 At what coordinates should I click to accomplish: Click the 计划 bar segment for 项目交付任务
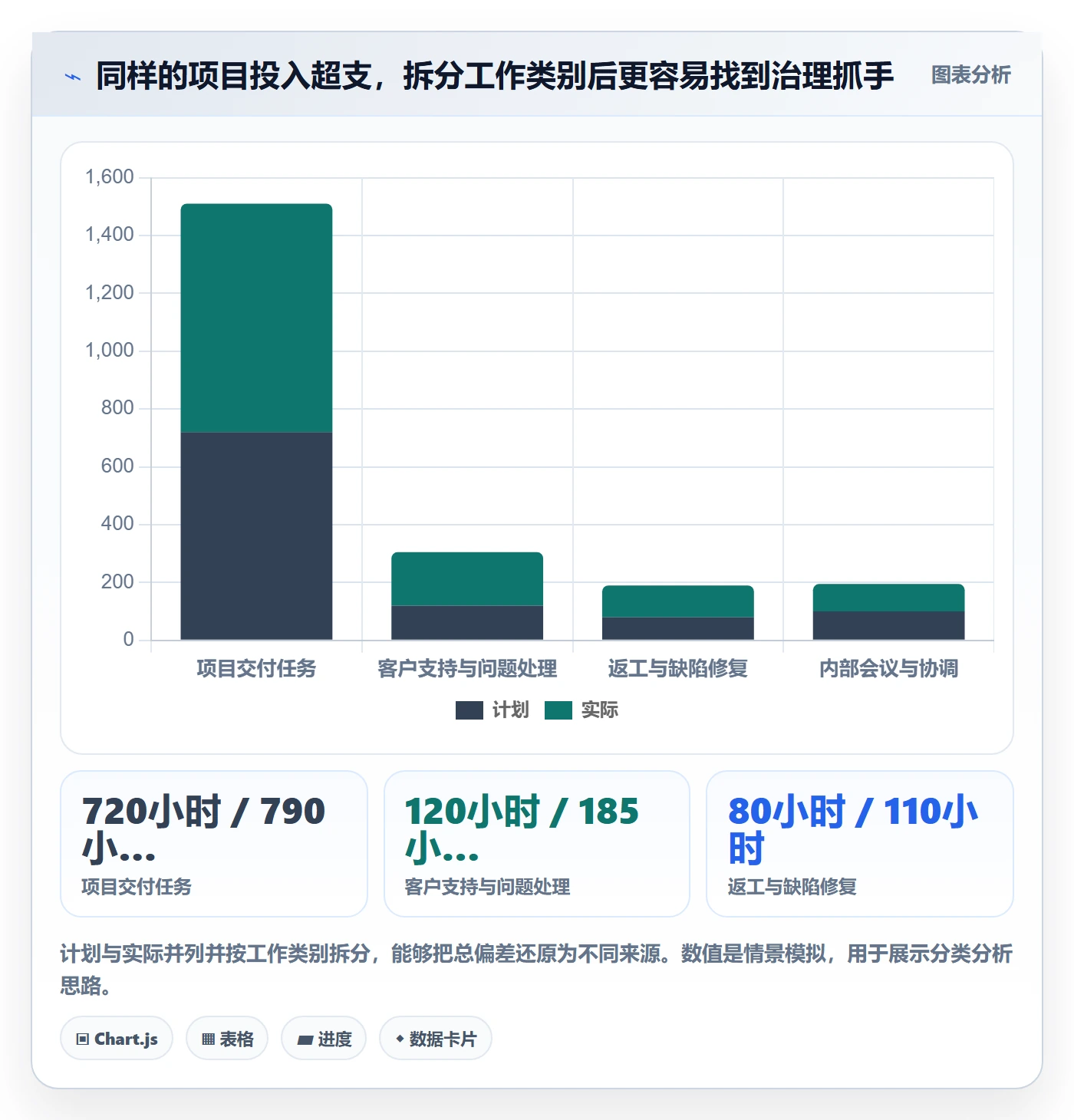coord(256,535)
